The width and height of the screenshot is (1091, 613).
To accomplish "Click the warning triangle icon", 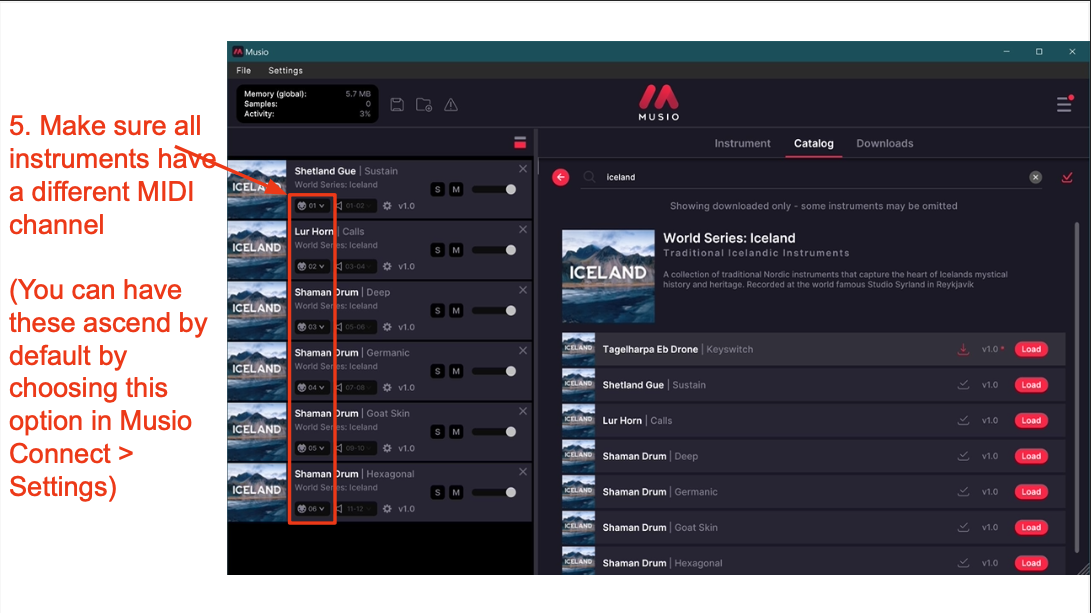I will 451,105.
